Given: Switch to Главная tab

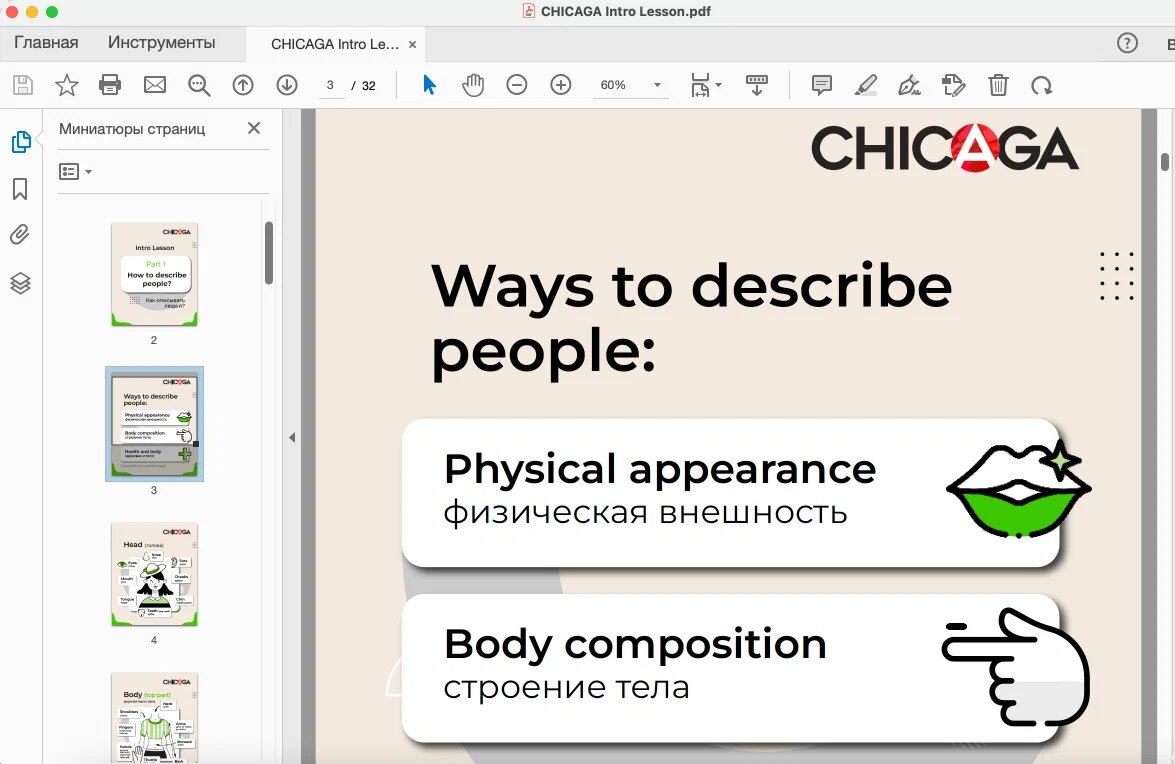Looking at the screenshot, I should click(46, 43).
